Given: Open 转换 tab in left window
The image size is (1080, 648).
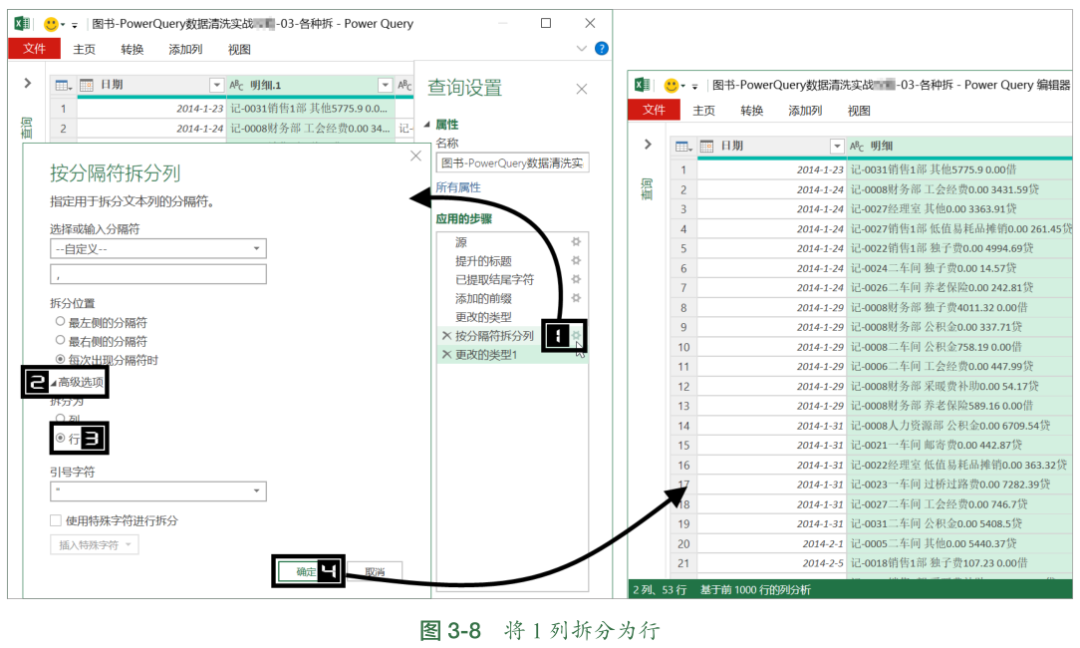Looking at the screenshot, I should pos(132,50).
